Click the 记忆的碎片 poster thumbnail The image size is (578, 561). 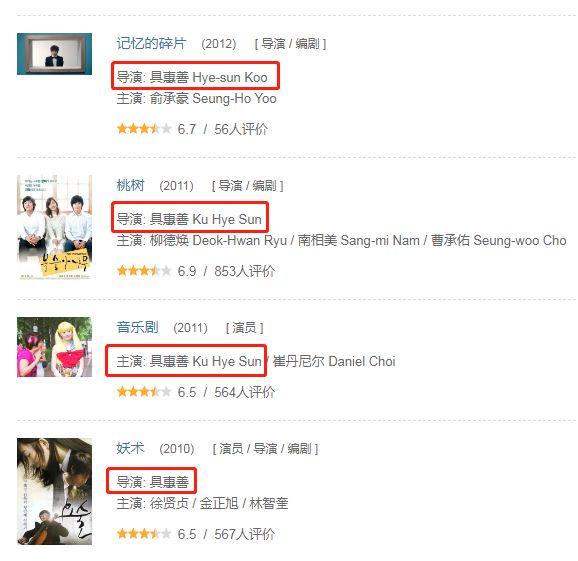(55, 54)
